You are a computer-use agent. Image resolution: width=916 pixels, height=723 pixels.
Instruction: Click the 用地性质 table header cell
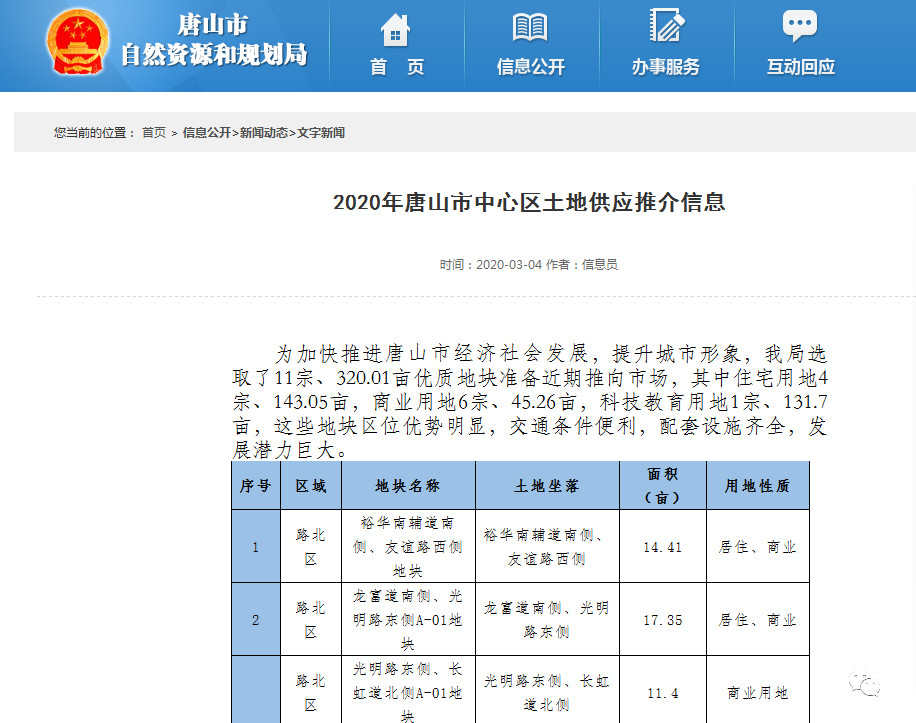(x=757, y=486)
